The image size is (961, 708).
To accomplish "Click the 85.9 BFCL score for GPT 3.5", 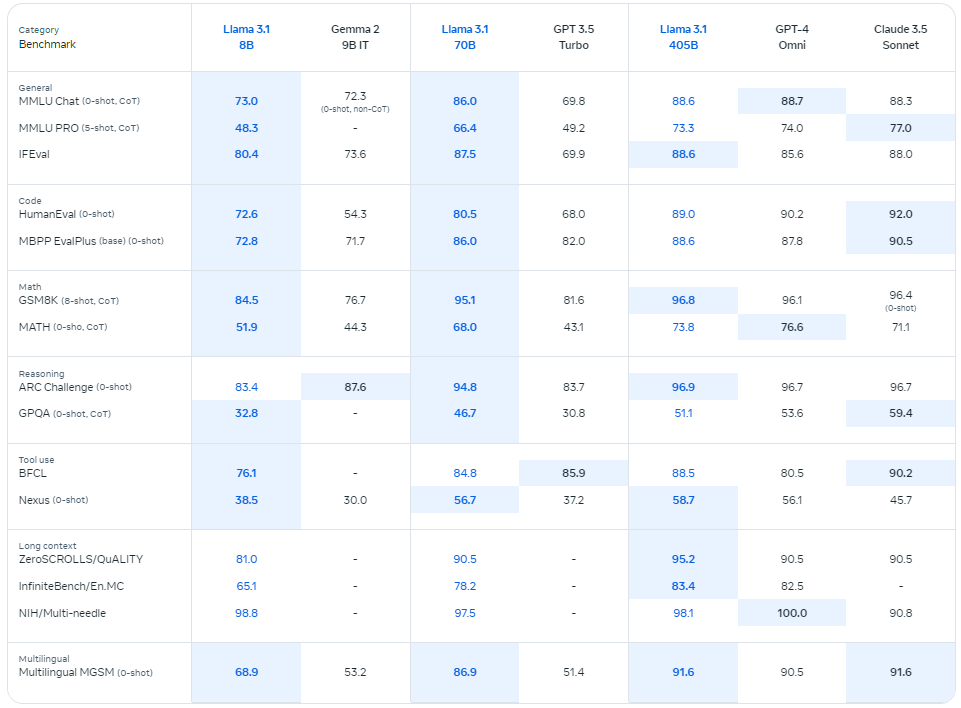I will click(574, 473).
